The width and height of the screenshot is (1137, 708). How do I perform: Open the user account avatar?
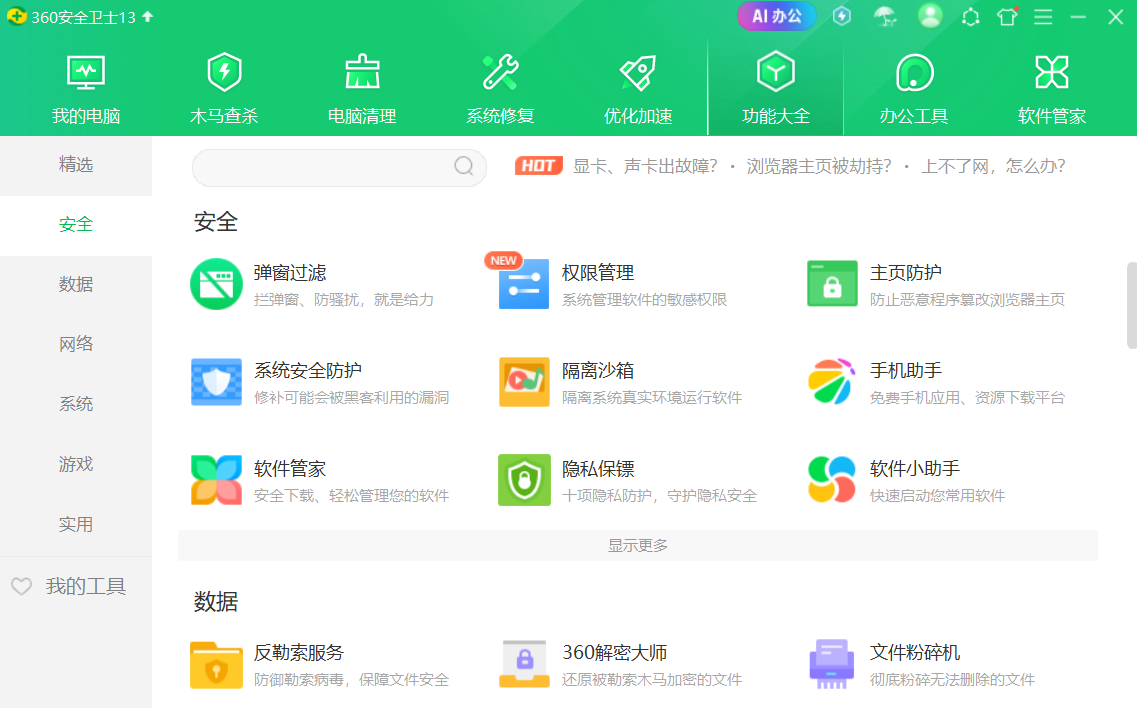[x=930, y=15]
